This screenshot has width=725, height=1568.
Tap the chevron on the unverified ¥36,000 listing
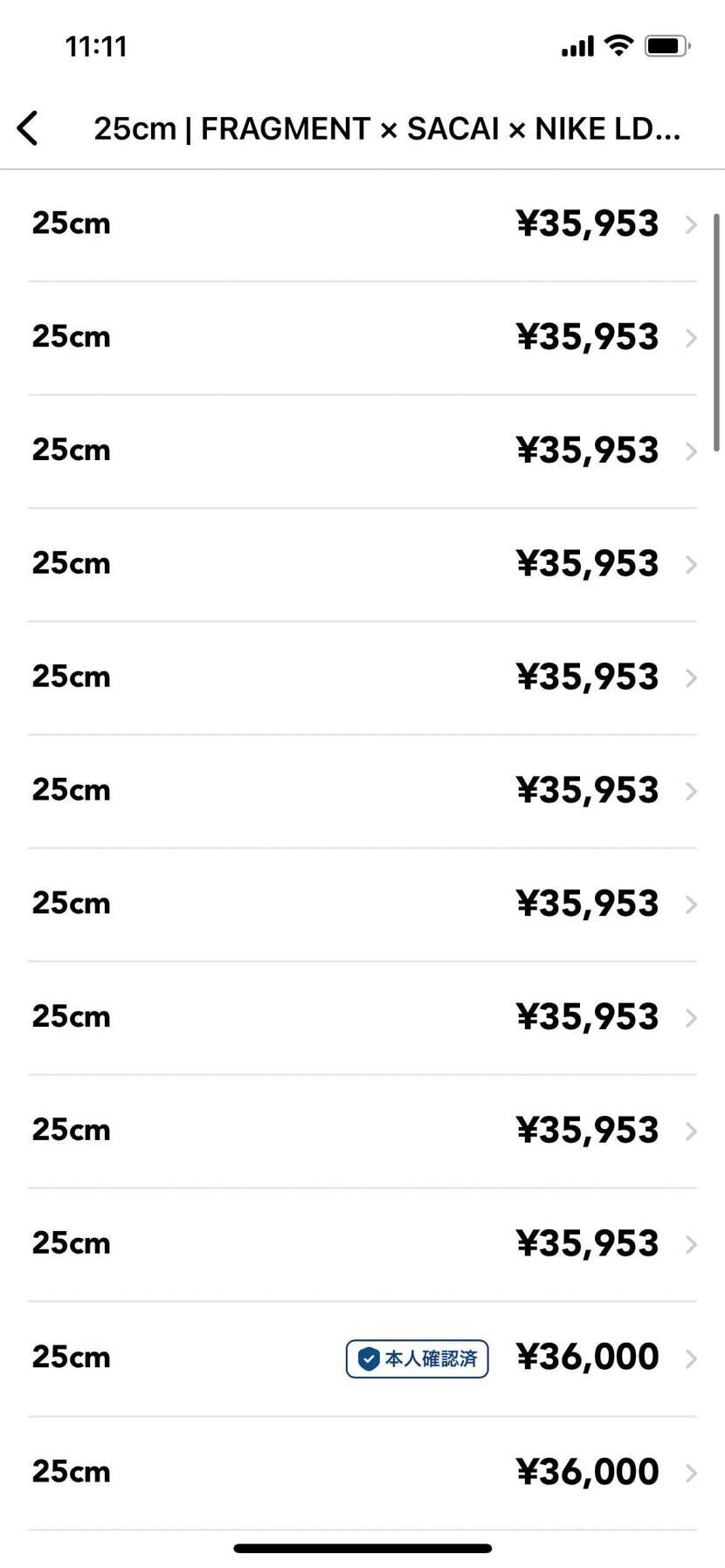[691, 1473]
